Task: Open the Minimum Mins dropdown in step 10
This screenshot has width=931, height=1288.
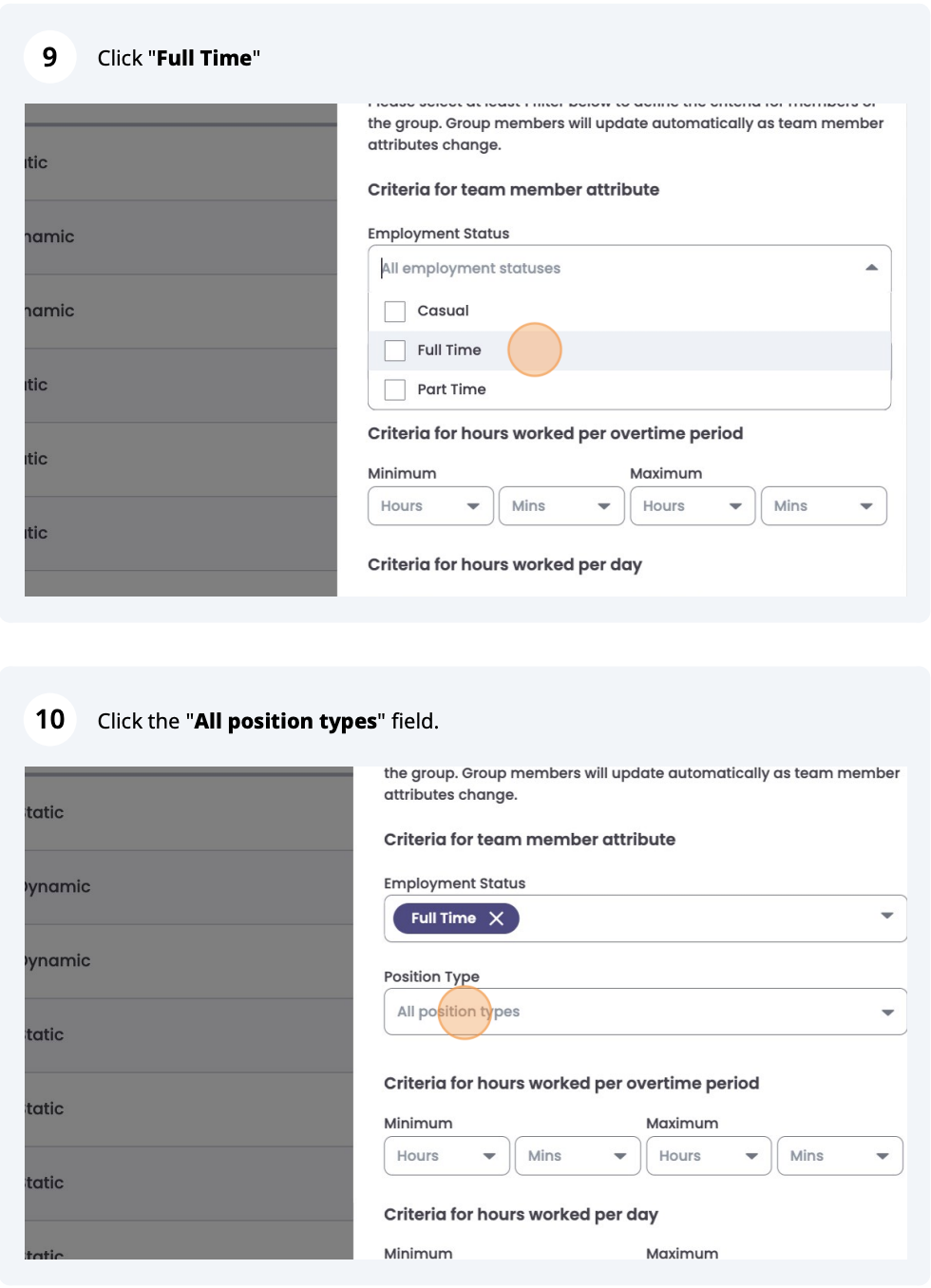Action: point(578,1156)
